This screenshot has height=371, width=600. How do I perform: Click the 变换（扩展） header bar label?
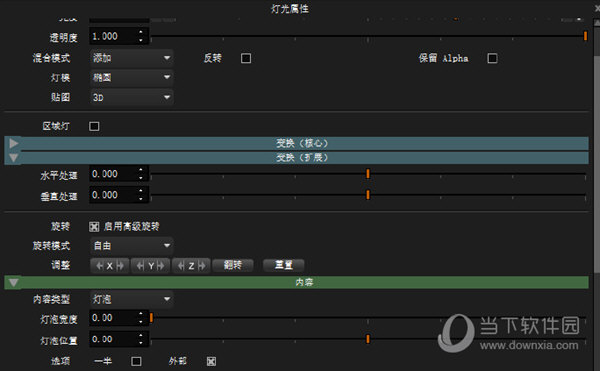[302, 158]
